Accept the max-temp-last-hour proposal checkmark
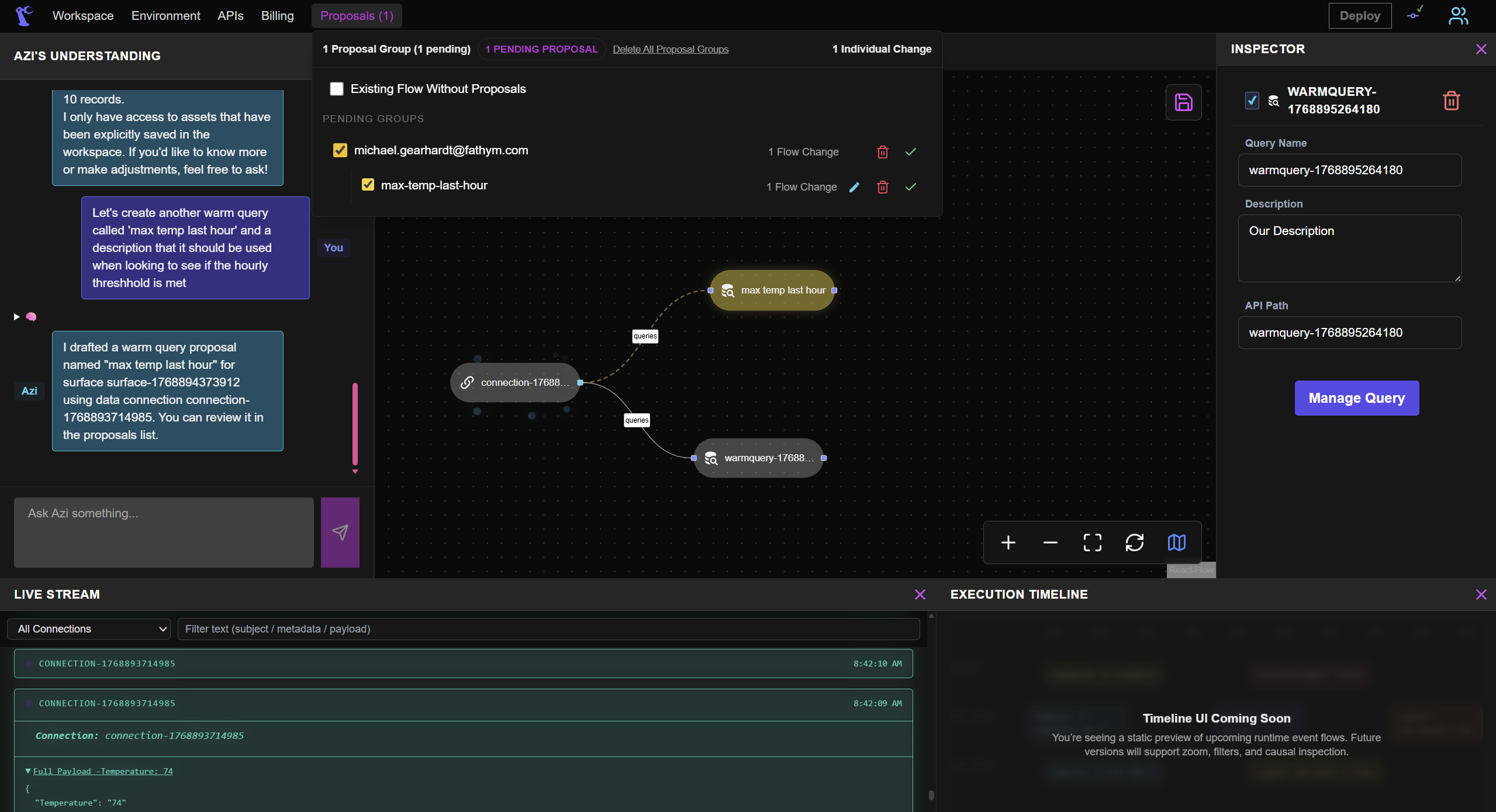This screenshot has height=812, width=1496. click(911, 187)
